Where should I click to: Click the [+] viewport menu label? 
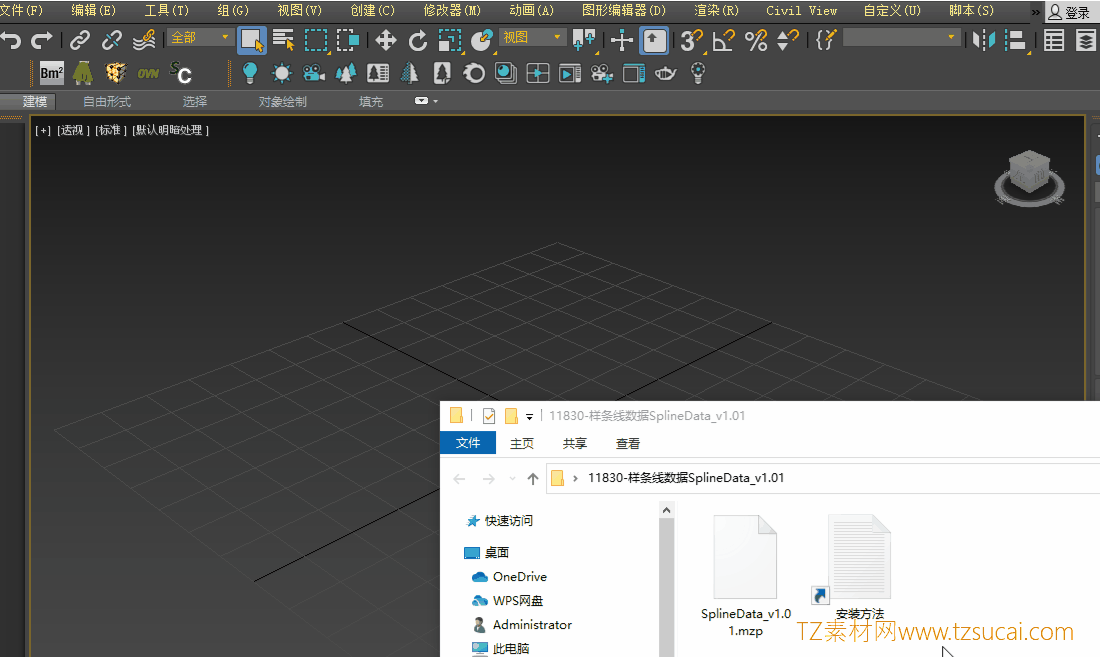(x=43, y=130)
